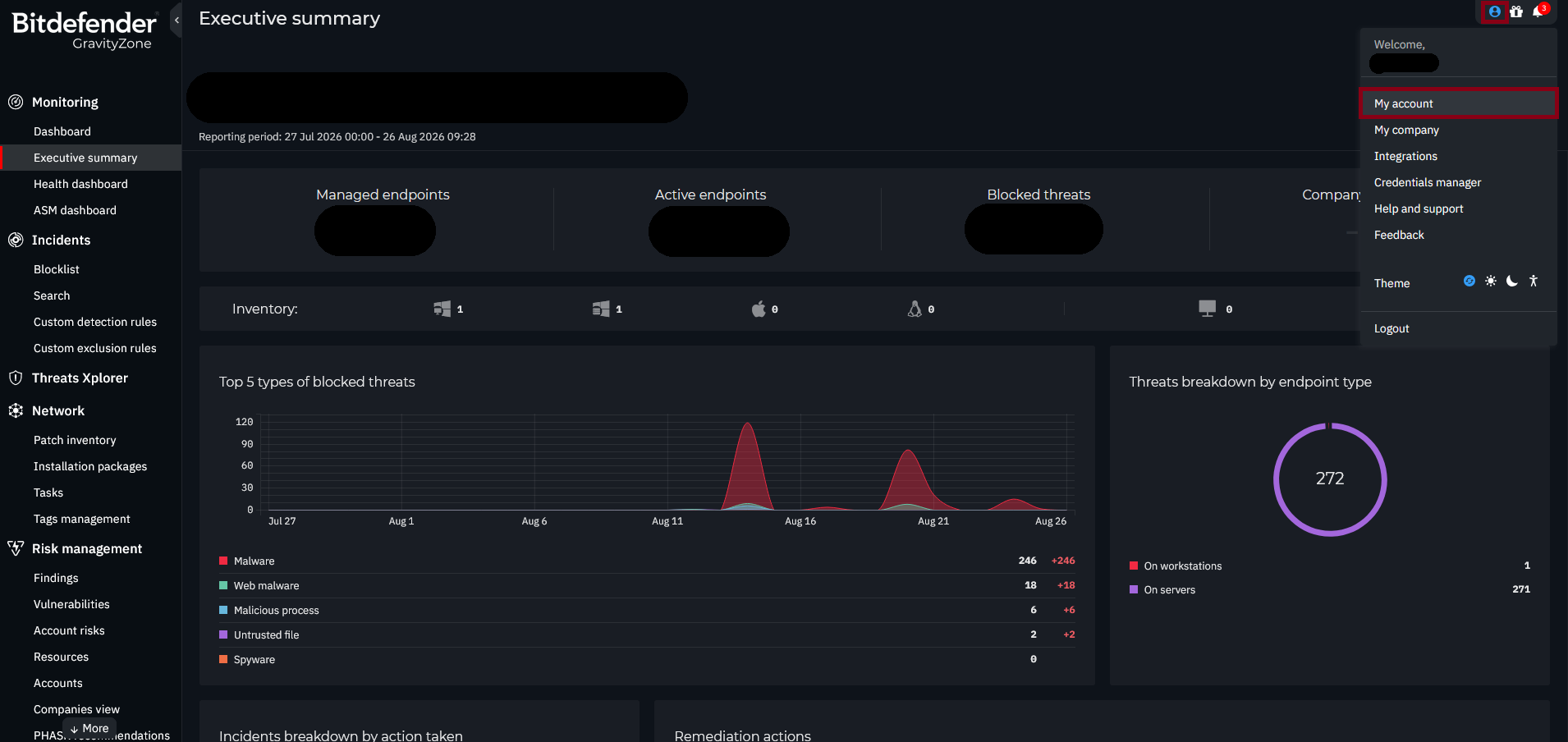Screen dimensions: 1568x742
Task: Click the Threats Xplorer shield icon
Action: 16,378
